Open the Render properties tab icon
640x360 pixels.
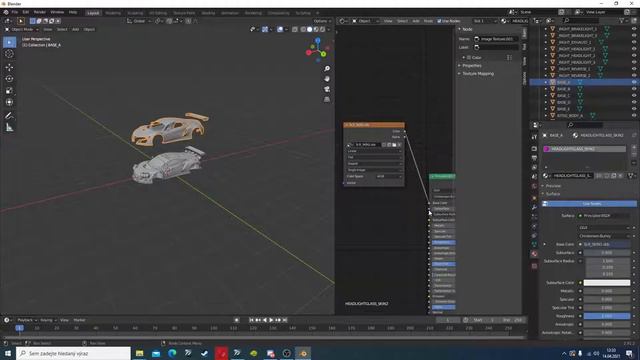(x=534, y=149)
